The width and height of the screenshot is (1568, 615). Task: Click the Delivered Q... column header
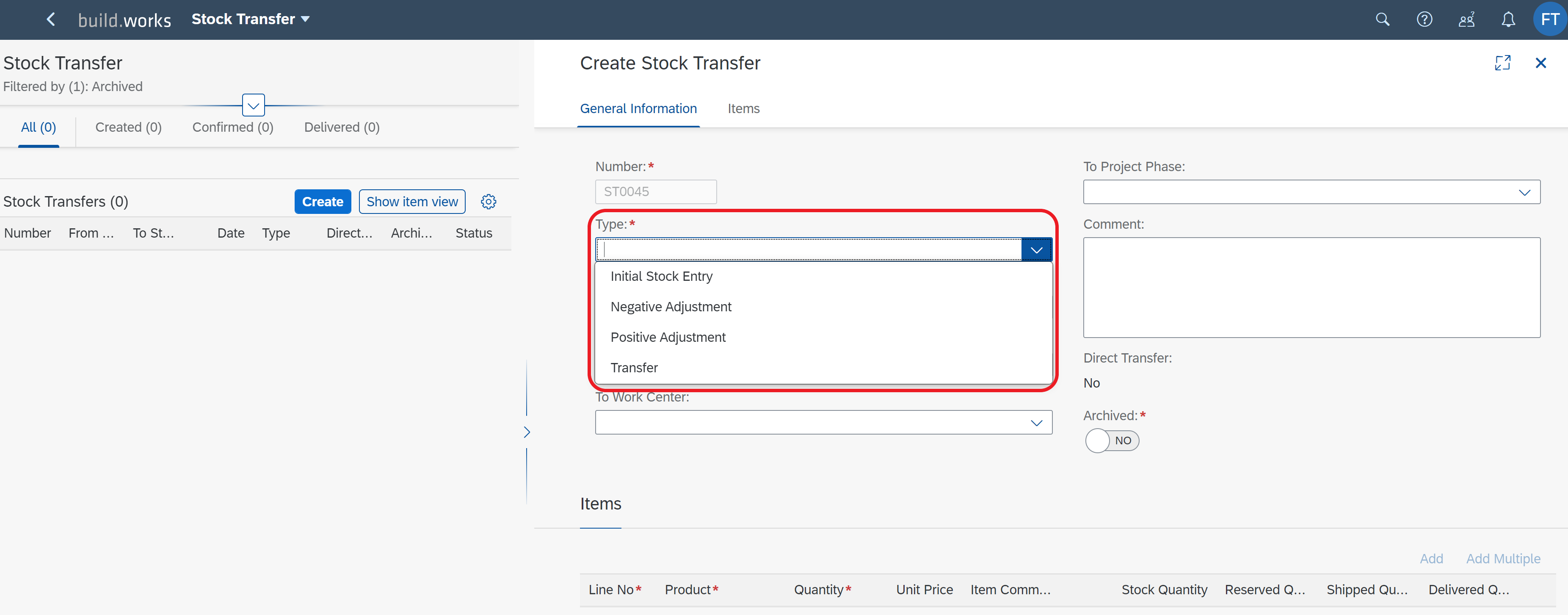(x=1468, y=590)
